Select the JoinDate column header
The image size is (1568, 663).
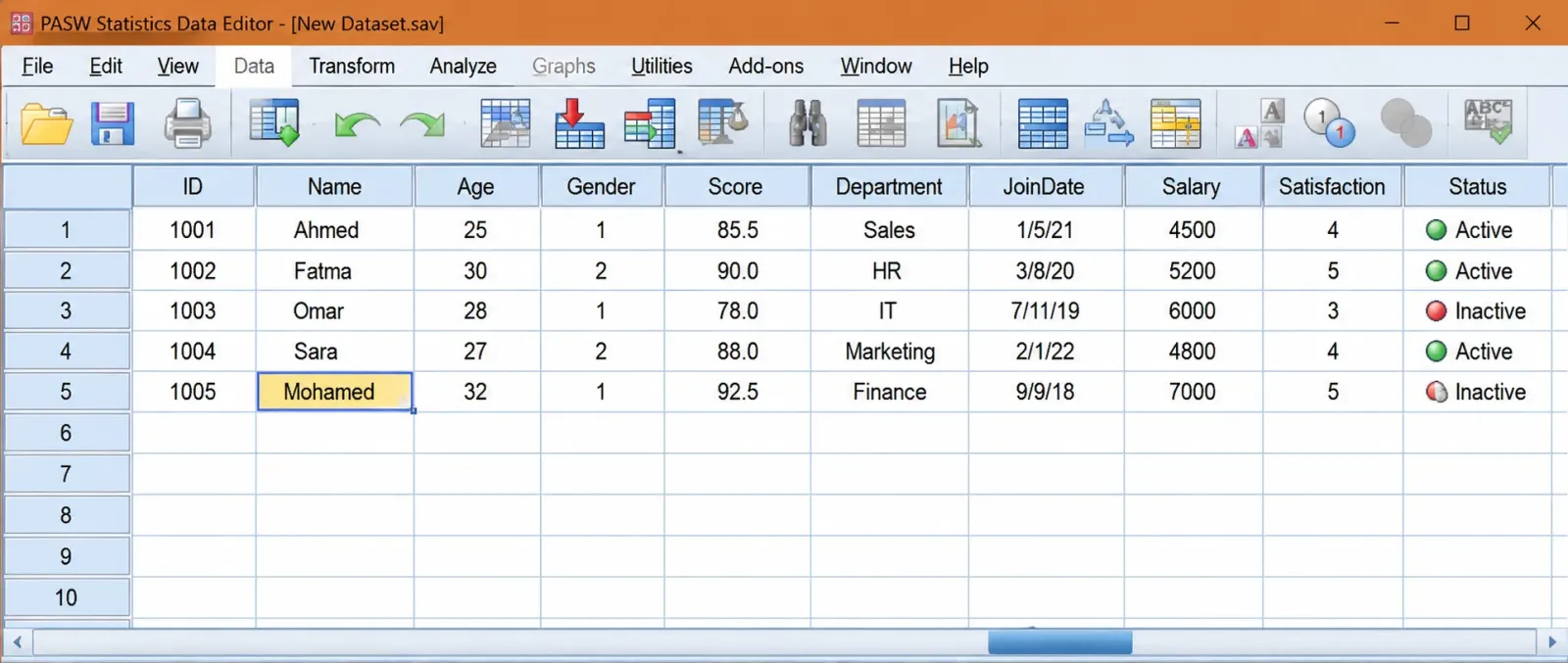pyautogui.click(x=1045, y=186)
